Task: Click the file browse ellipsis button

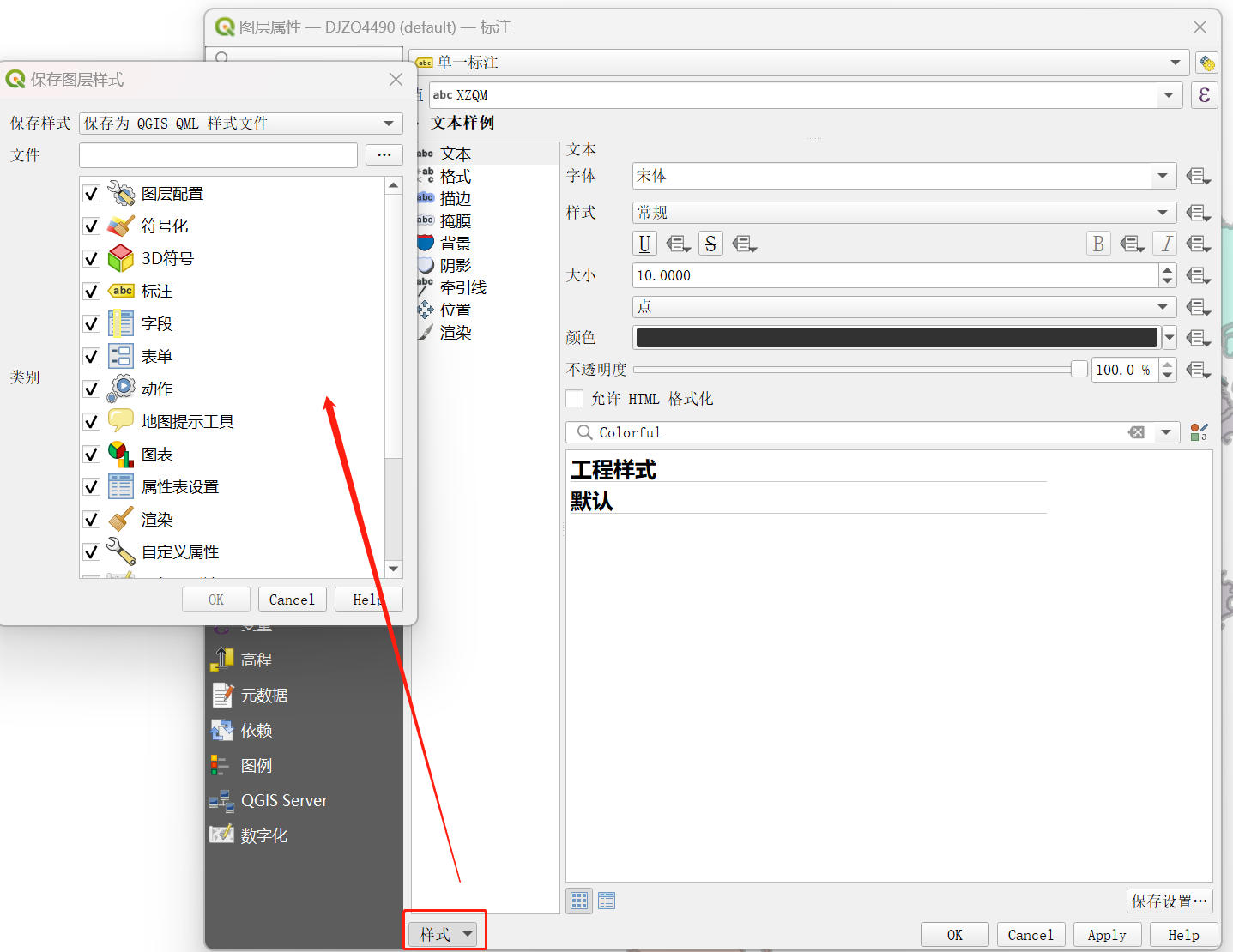Action: click(x=384, y=155)
